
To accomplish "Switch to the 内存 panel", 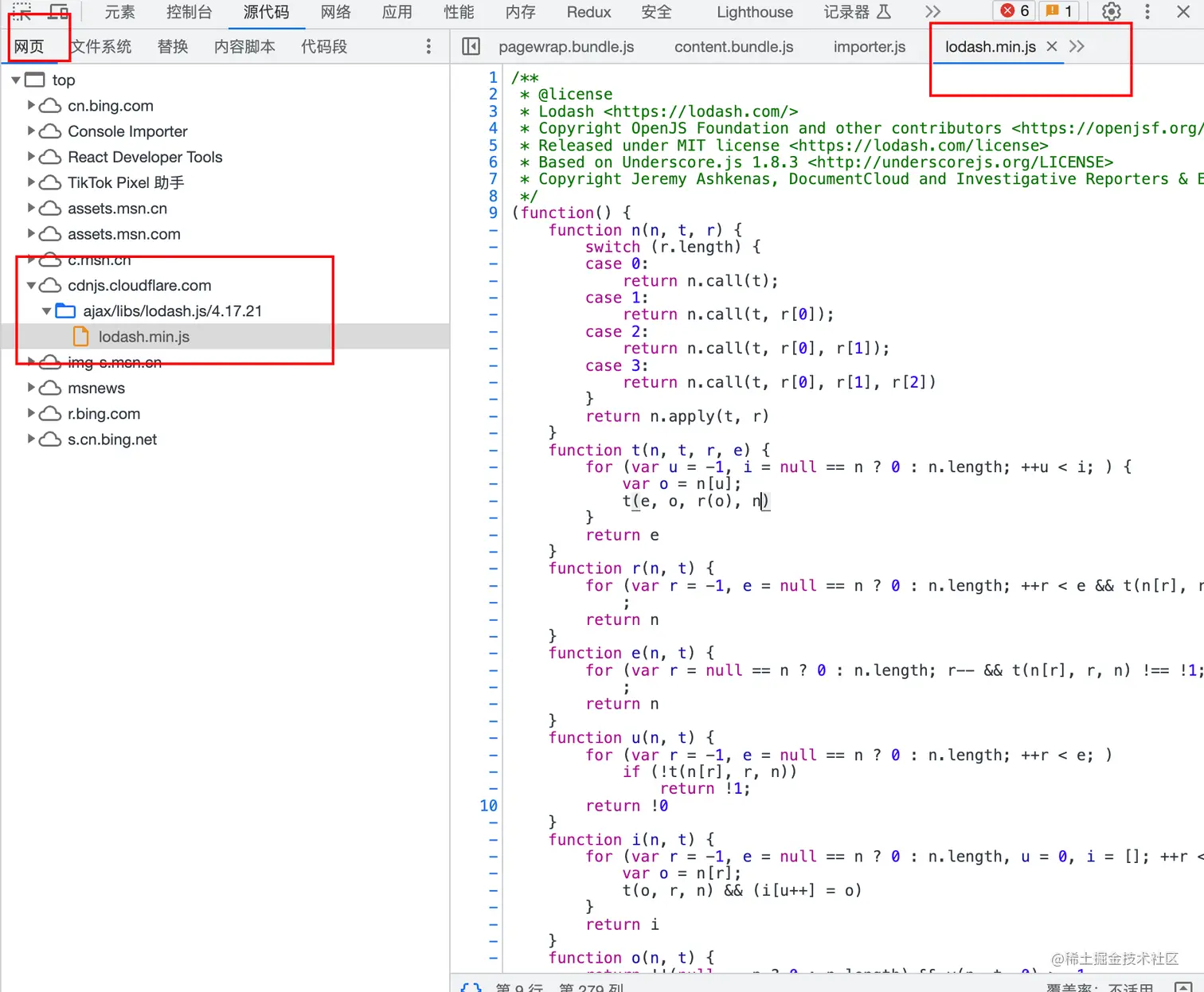I will pyautogui.click(x=520, y=12).
